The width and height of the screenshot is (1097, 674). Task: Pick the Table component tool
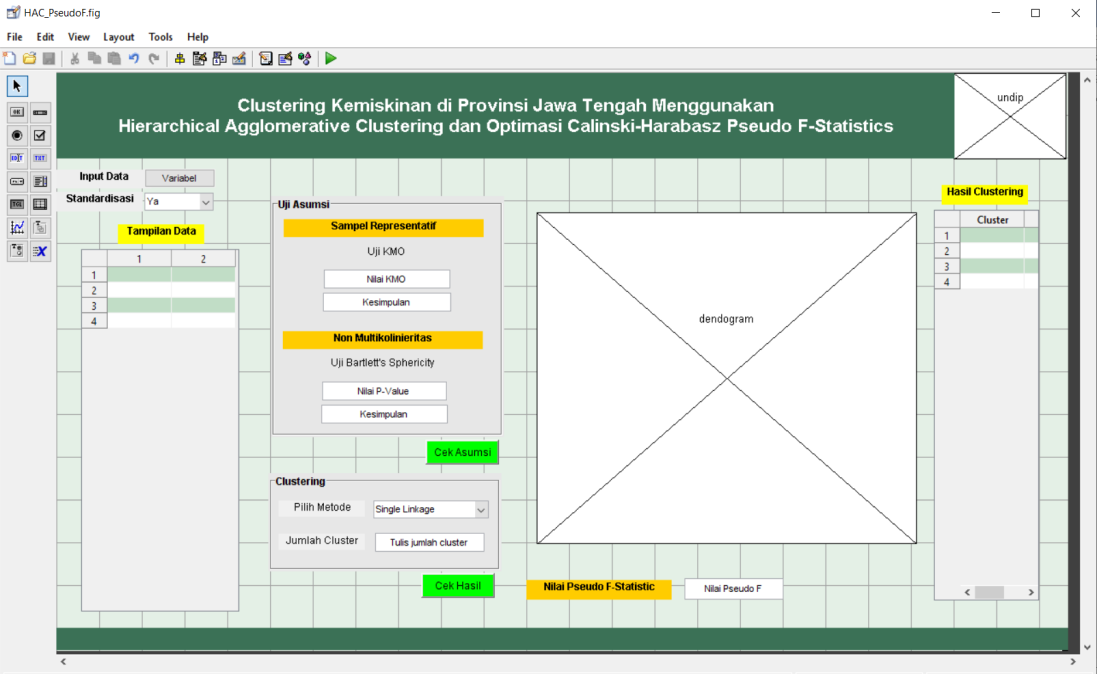click(41, 204)
